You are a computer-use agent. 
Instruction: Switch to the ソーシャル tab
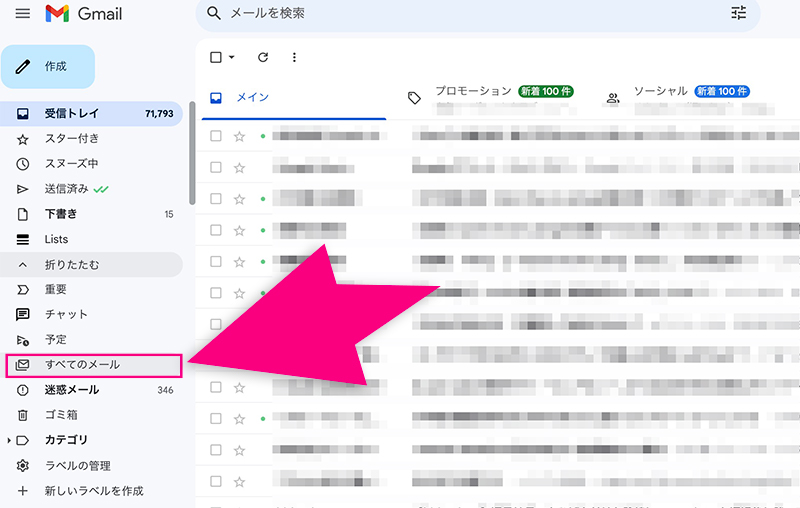click(x=660, y=92)
